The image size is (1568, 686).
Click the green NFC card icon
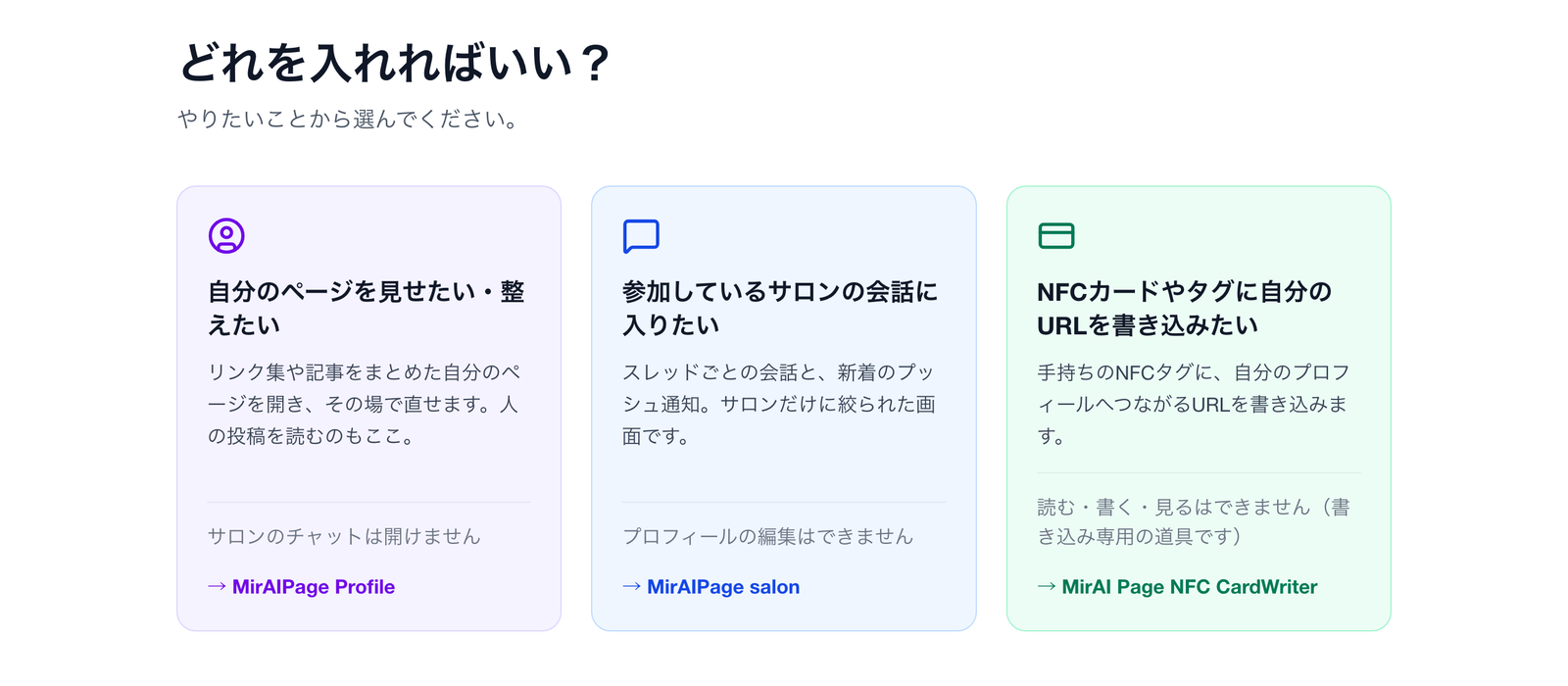[1055, 235]
